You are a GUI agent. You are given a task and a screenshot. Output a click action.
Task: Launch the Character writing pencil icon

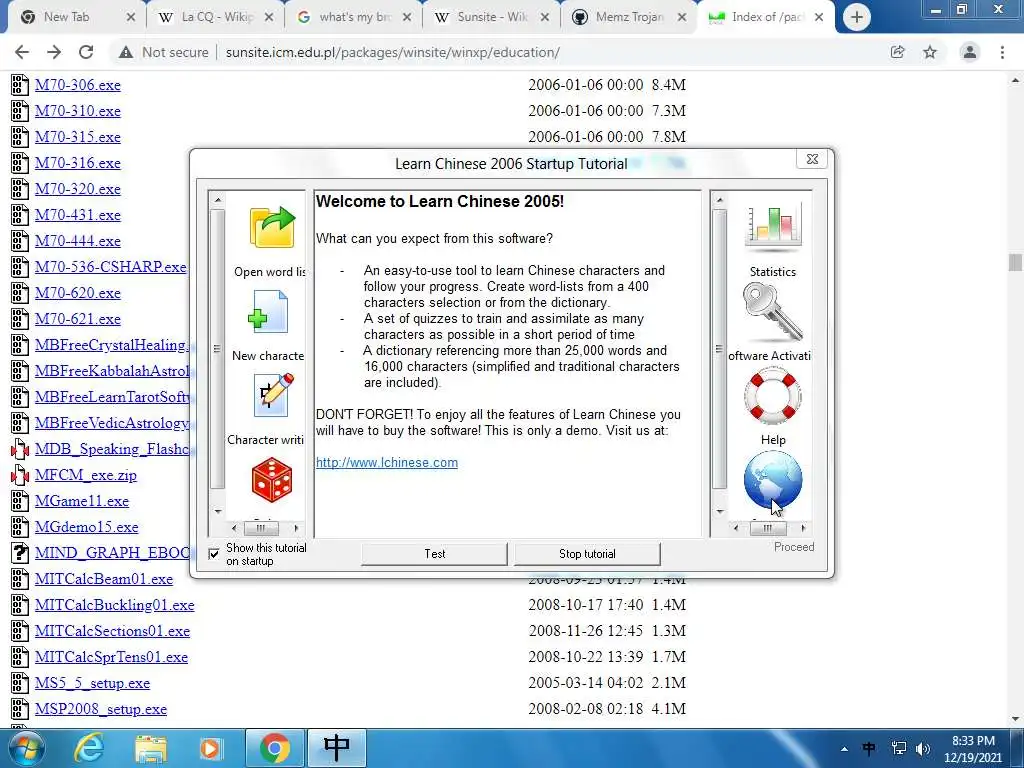(274, 394)
